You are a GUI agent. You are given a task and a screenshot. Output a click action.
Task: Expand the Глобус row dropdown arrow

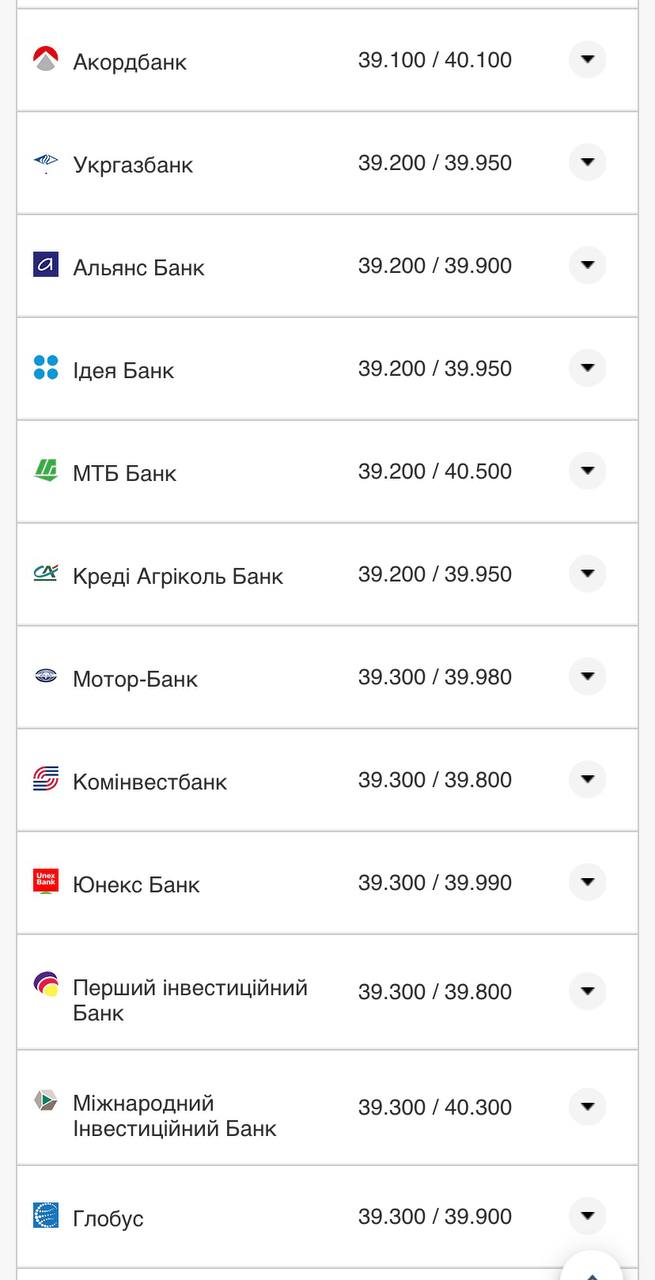[x=587, y=1216]
